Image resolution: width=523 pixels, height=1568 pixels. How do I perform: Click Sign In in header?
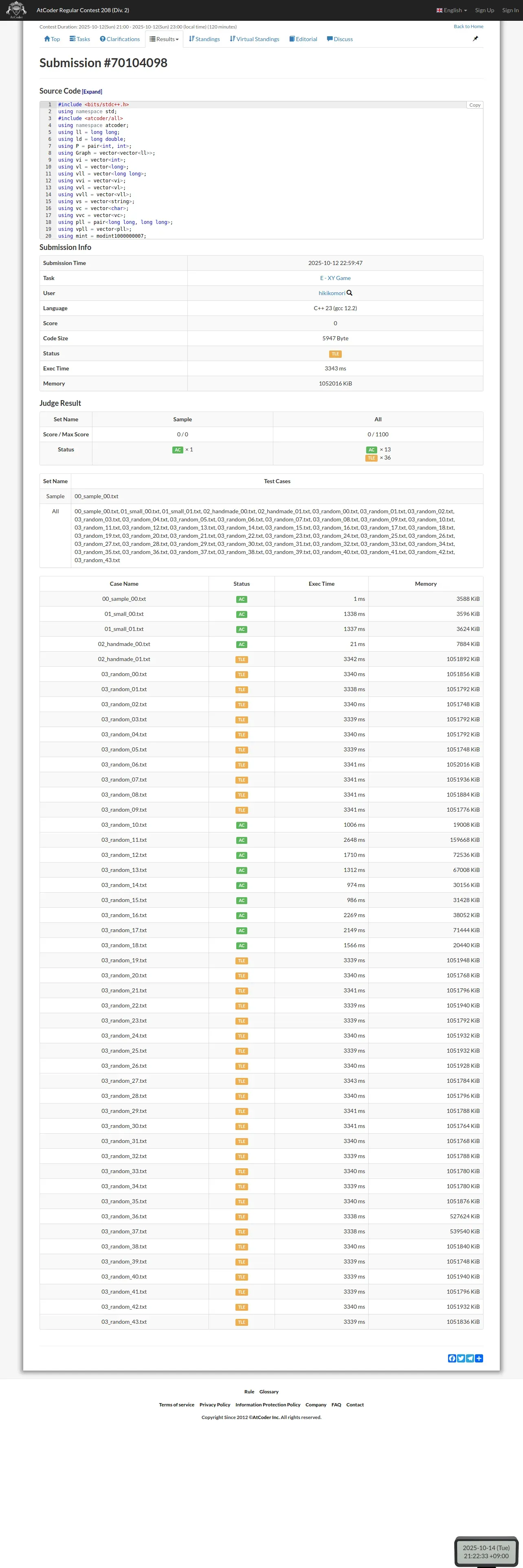[510, 10]
